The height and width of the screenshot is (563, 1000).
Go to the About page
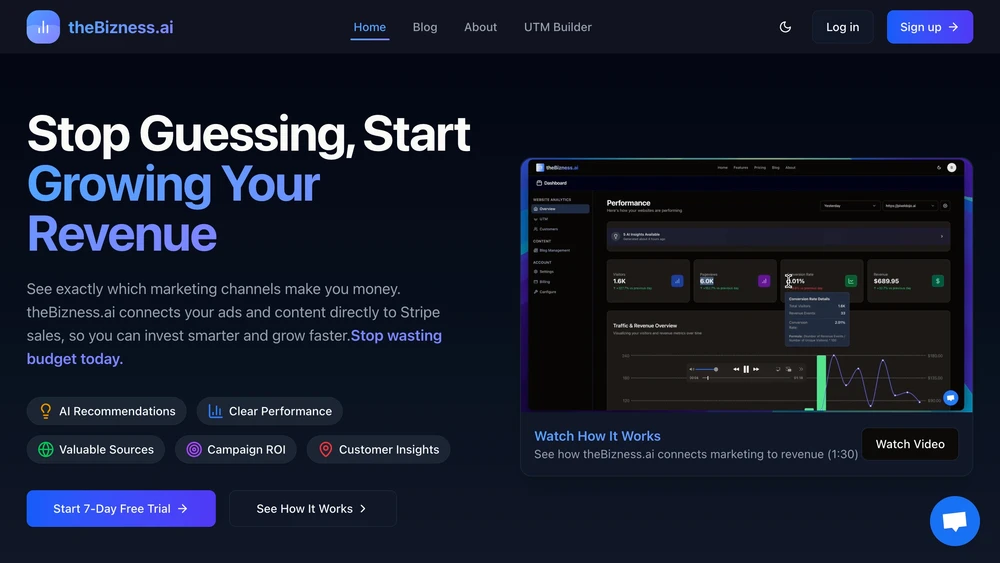point(480,27)
